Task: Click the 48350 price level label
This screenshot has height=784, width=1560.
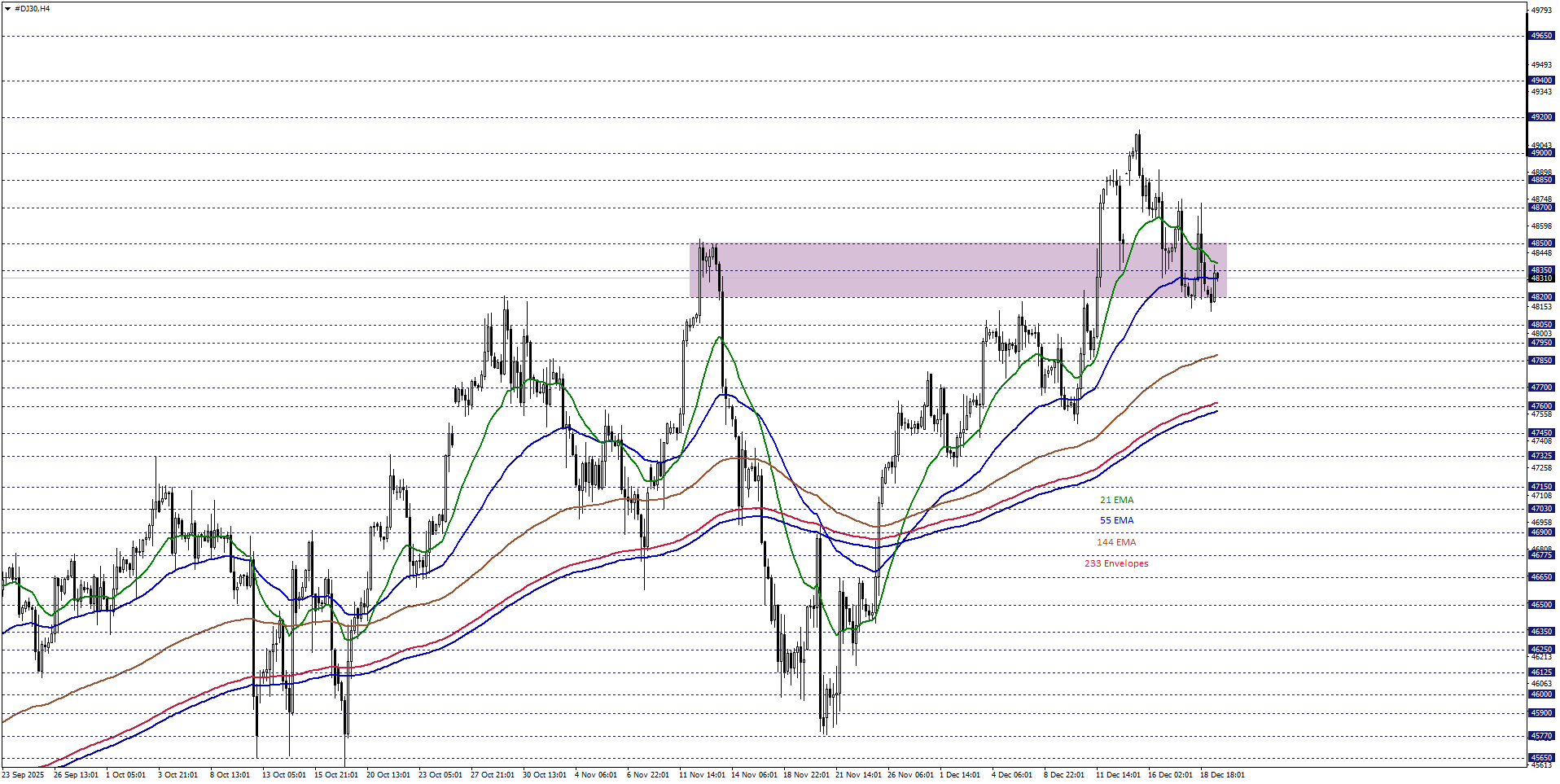Action: click(x=1541, y=270)
